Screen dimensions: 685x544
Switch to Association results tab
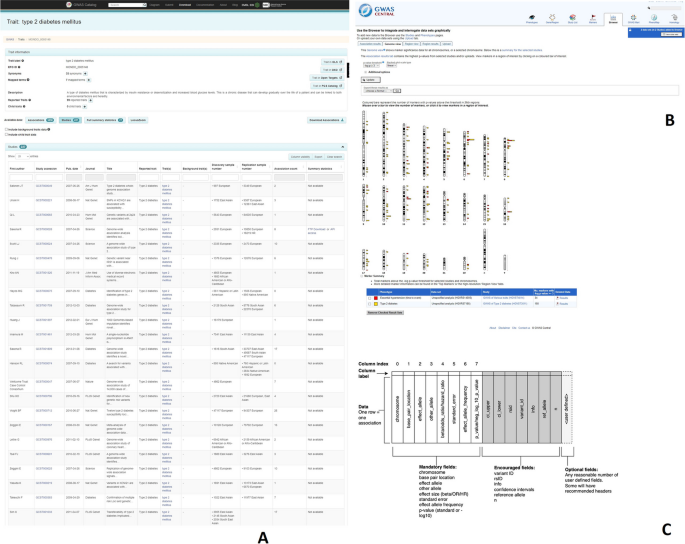[370, 44]
